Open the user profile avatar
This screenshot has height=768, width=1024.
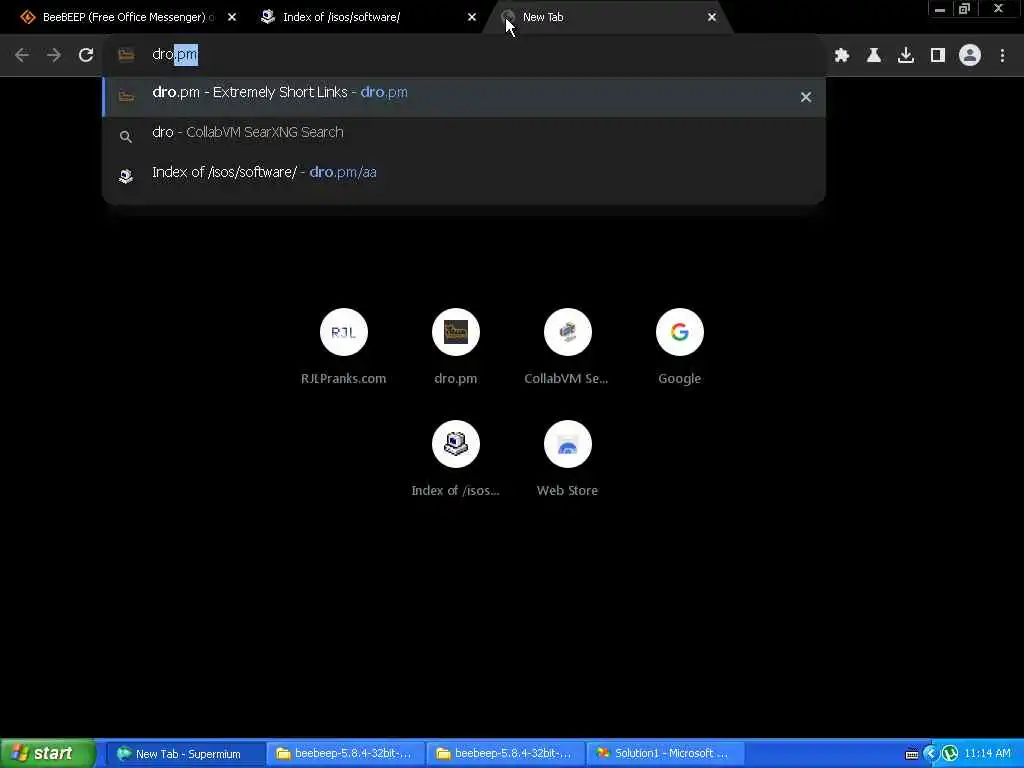(x=970, y=55)
